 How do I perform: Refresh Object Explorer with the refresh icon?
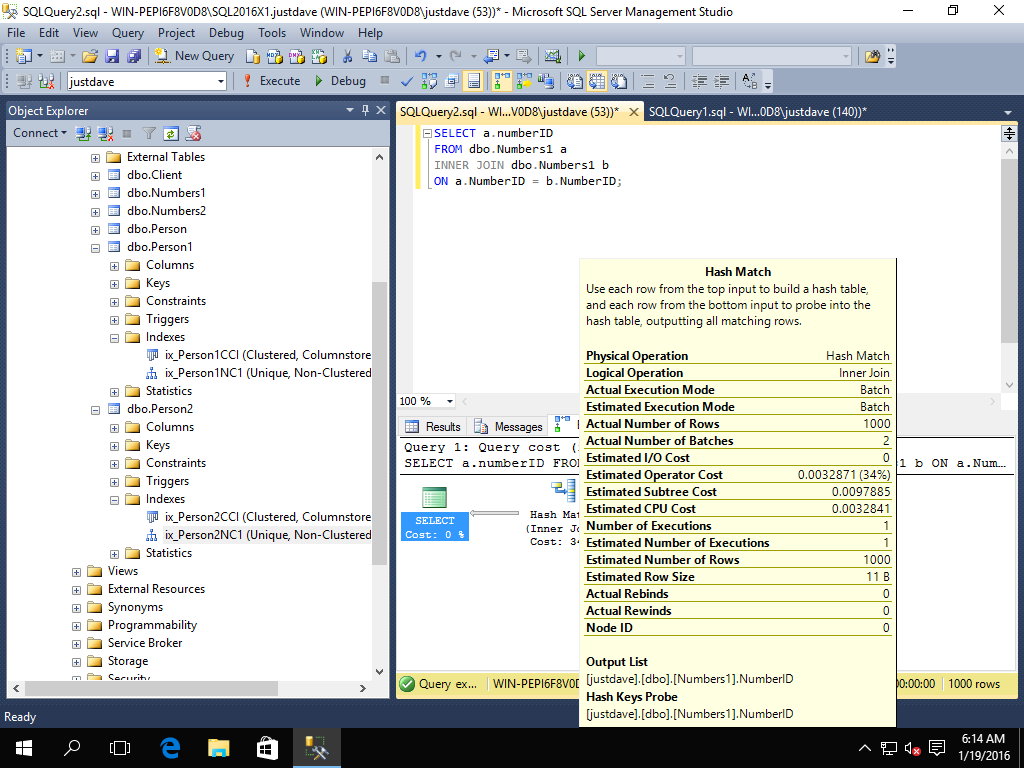pyautogui.click(x=171, y=133)
